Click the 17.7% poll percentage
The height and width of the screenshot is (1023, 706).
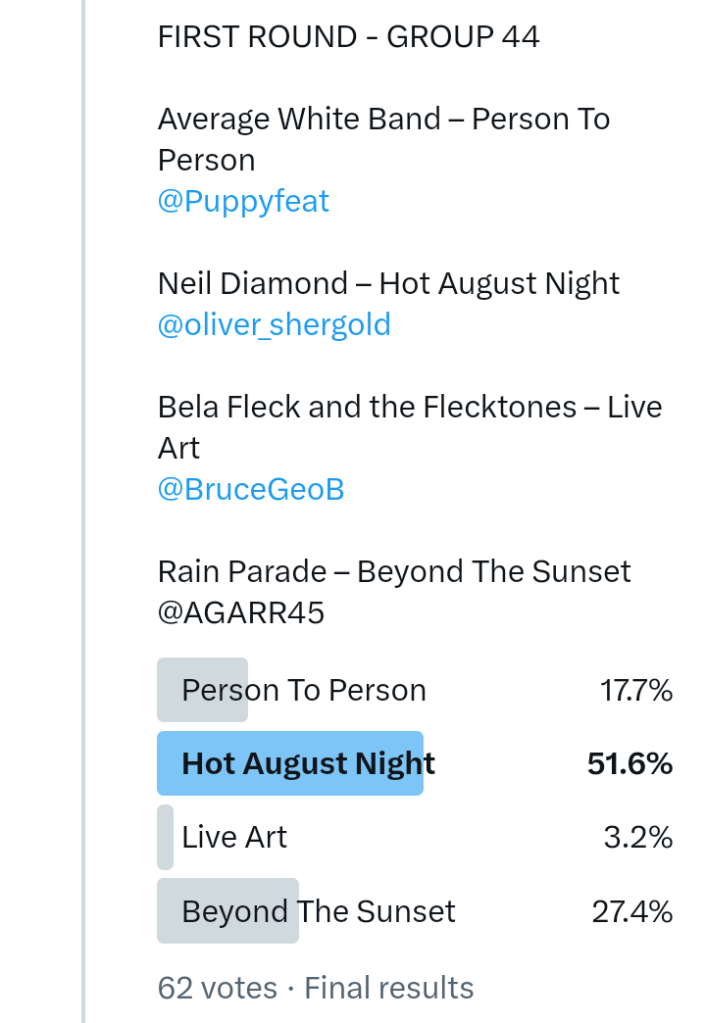[x=636, y=690]
